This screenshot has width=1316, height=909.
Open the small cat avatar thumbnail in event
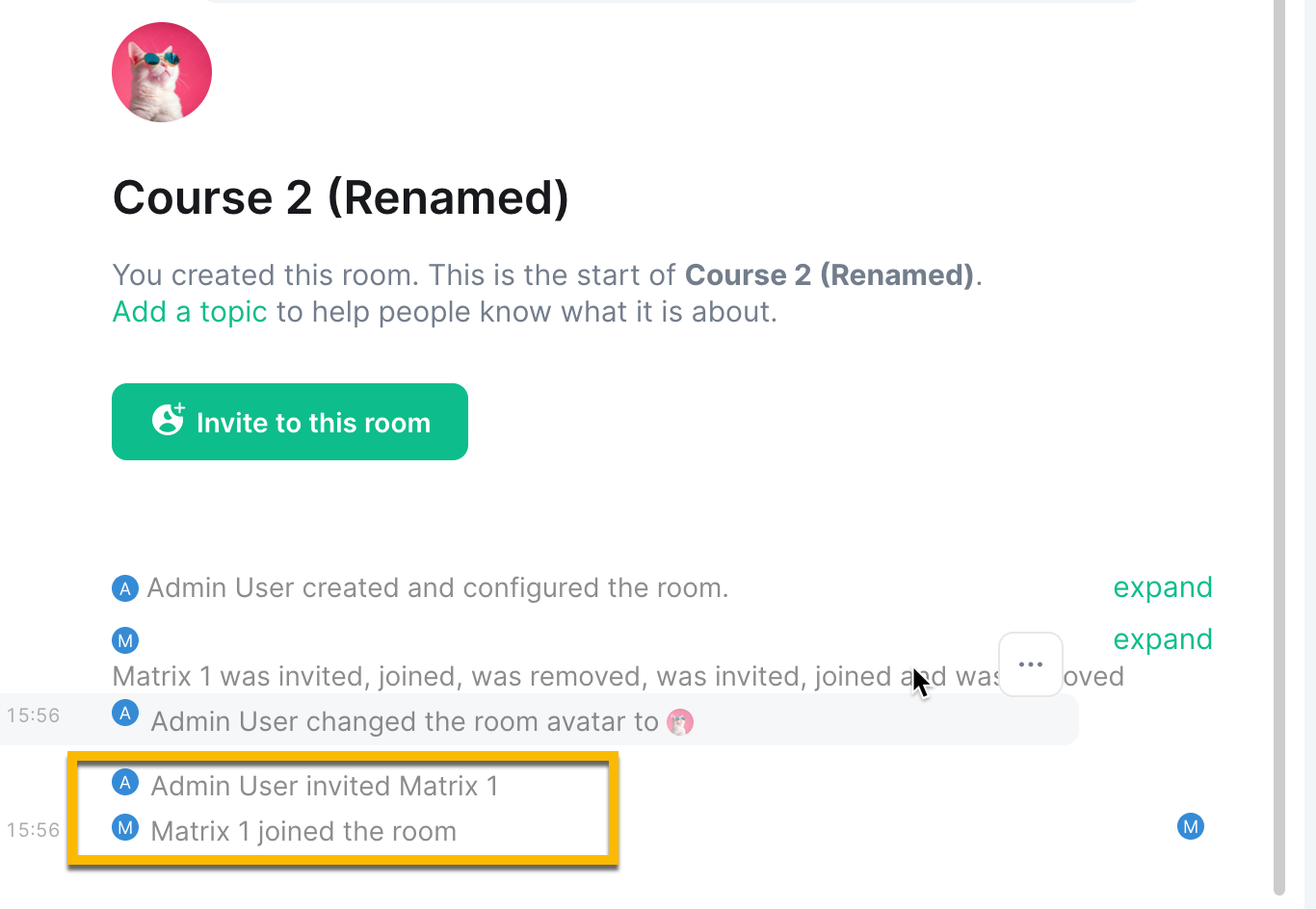680,722
